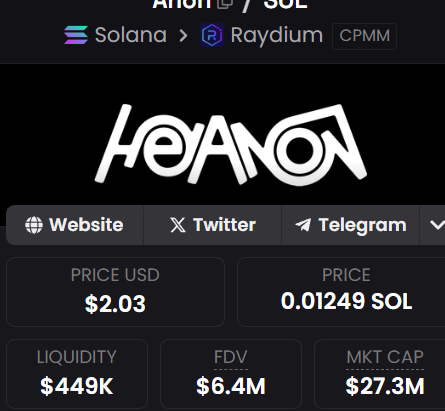Click the globe icon for Website
This screenshot has height=411, width=445.
pos(34,225)
